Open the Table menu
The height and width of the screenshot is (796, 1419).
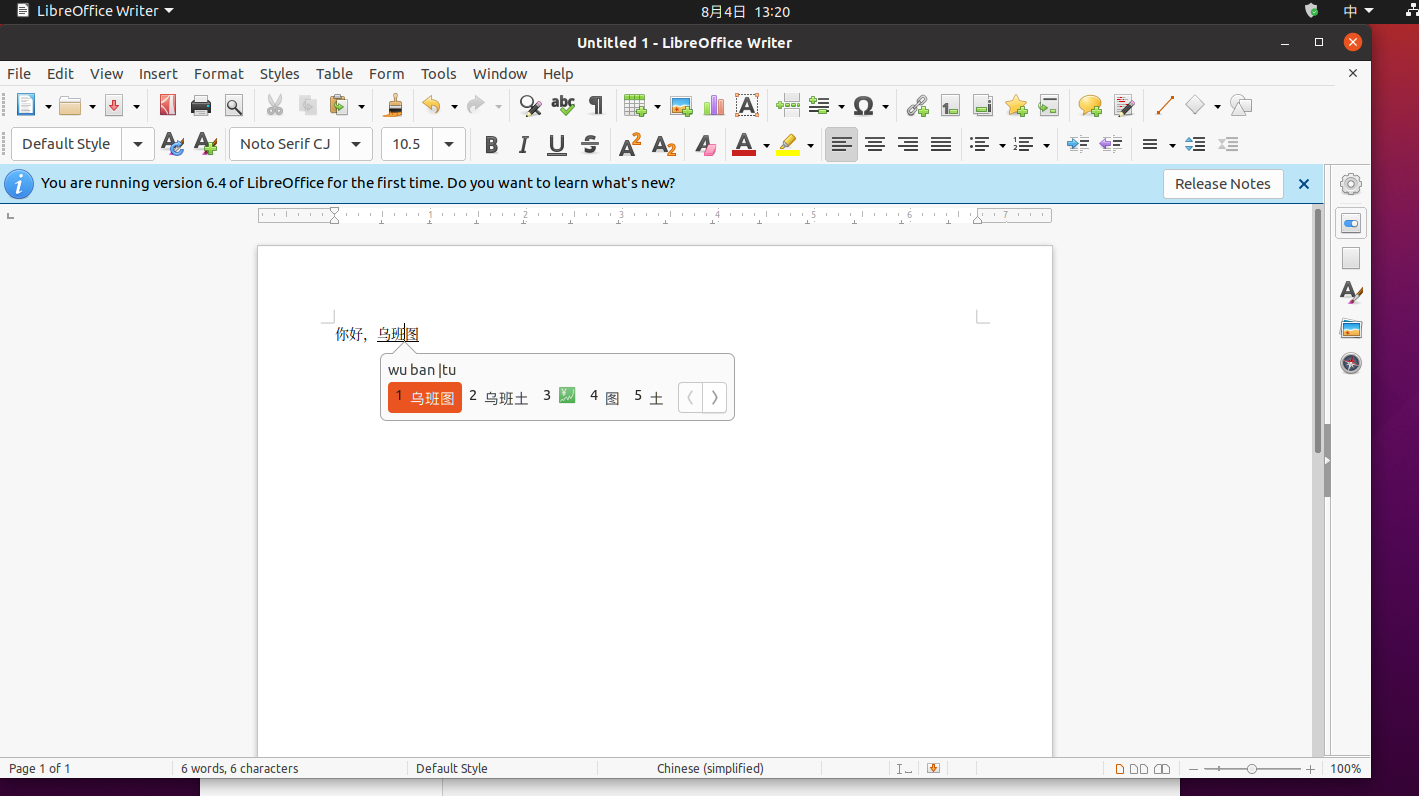click(x=334, y=73)
